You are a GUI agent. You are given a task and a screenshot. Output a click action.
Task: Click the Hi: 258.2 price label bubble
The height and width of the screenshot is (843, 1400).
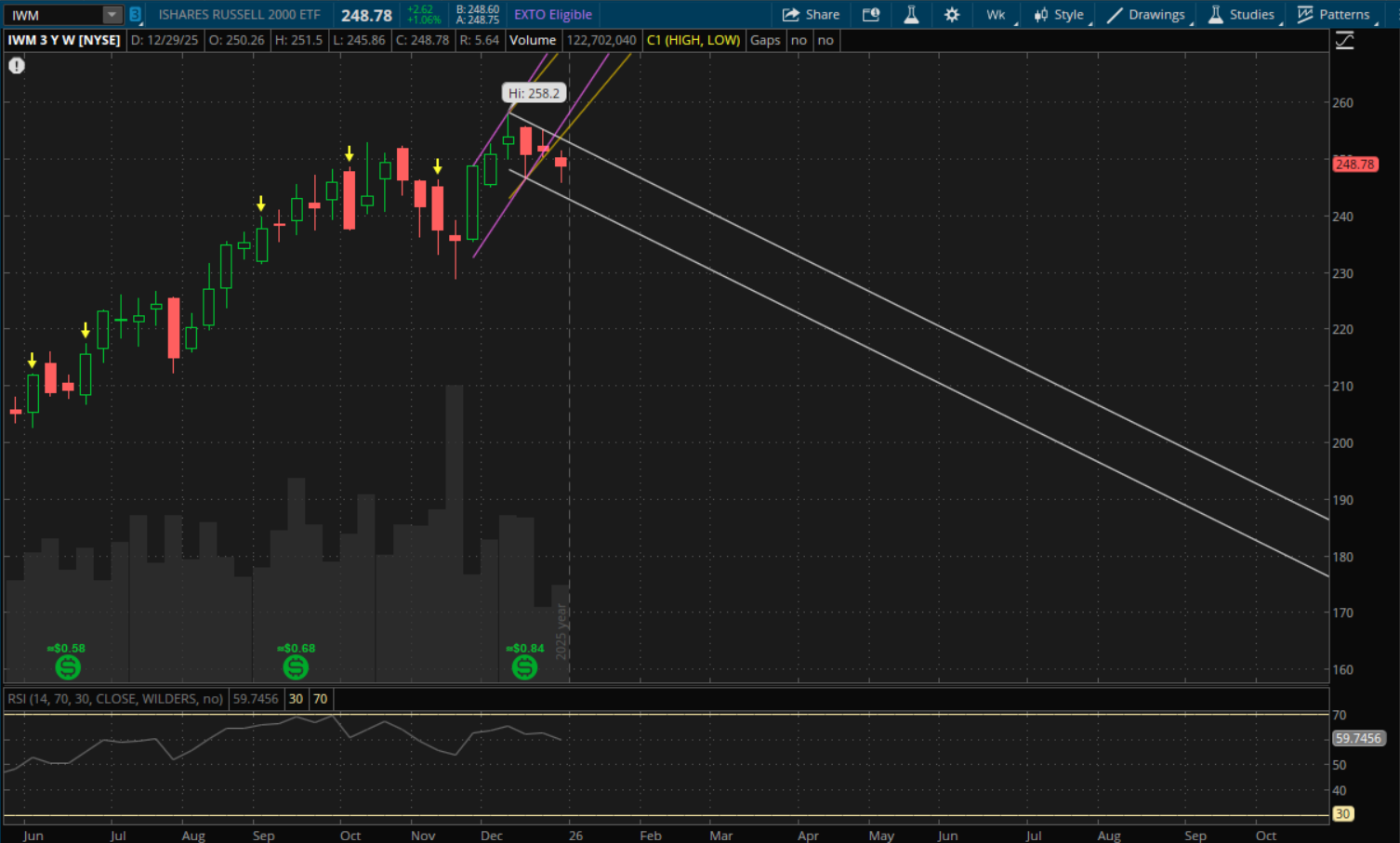(x=534, y=93)
